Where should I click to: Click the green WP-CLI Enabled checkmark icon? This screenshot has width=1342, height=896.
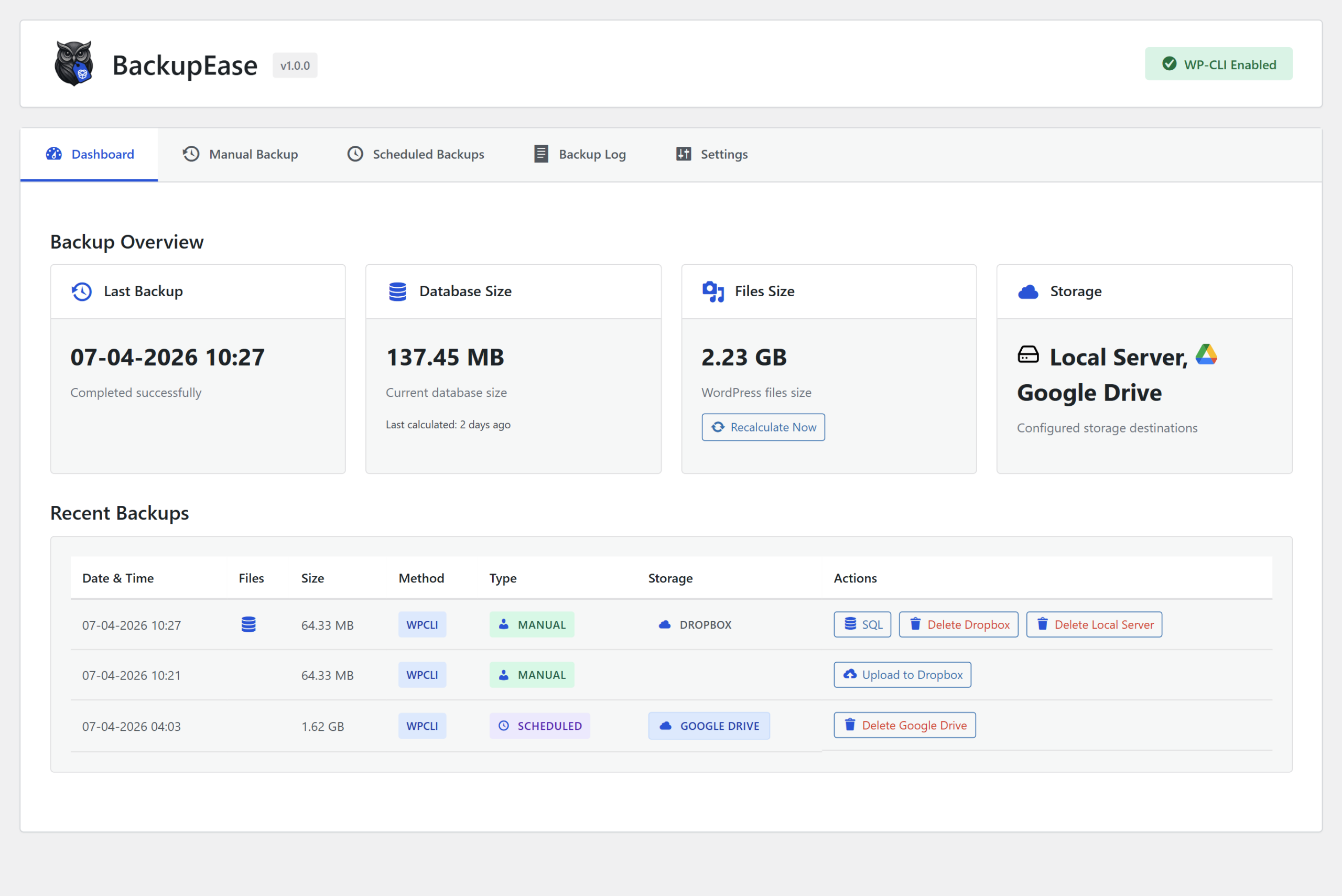pos(1169,64)
